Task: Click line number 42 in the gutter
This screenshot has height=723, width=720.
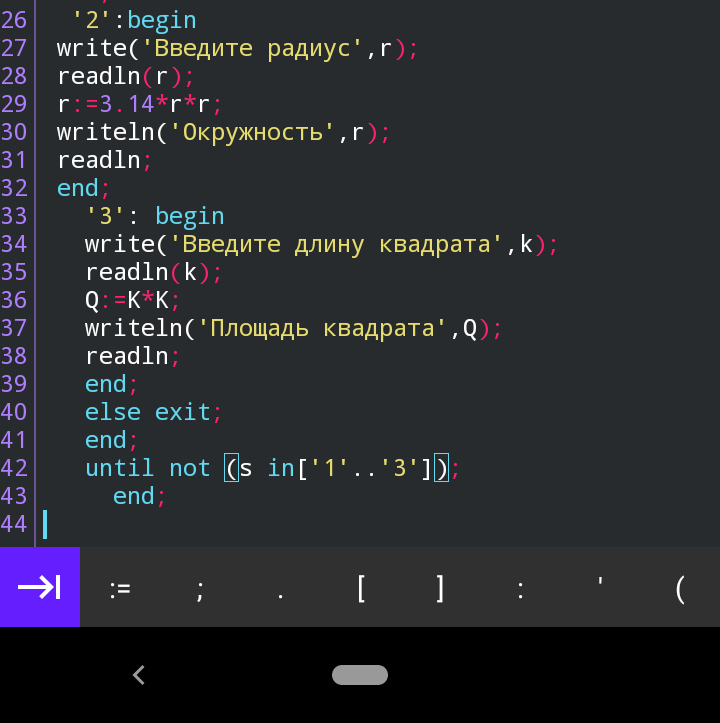Action: (x=15, y=468)
